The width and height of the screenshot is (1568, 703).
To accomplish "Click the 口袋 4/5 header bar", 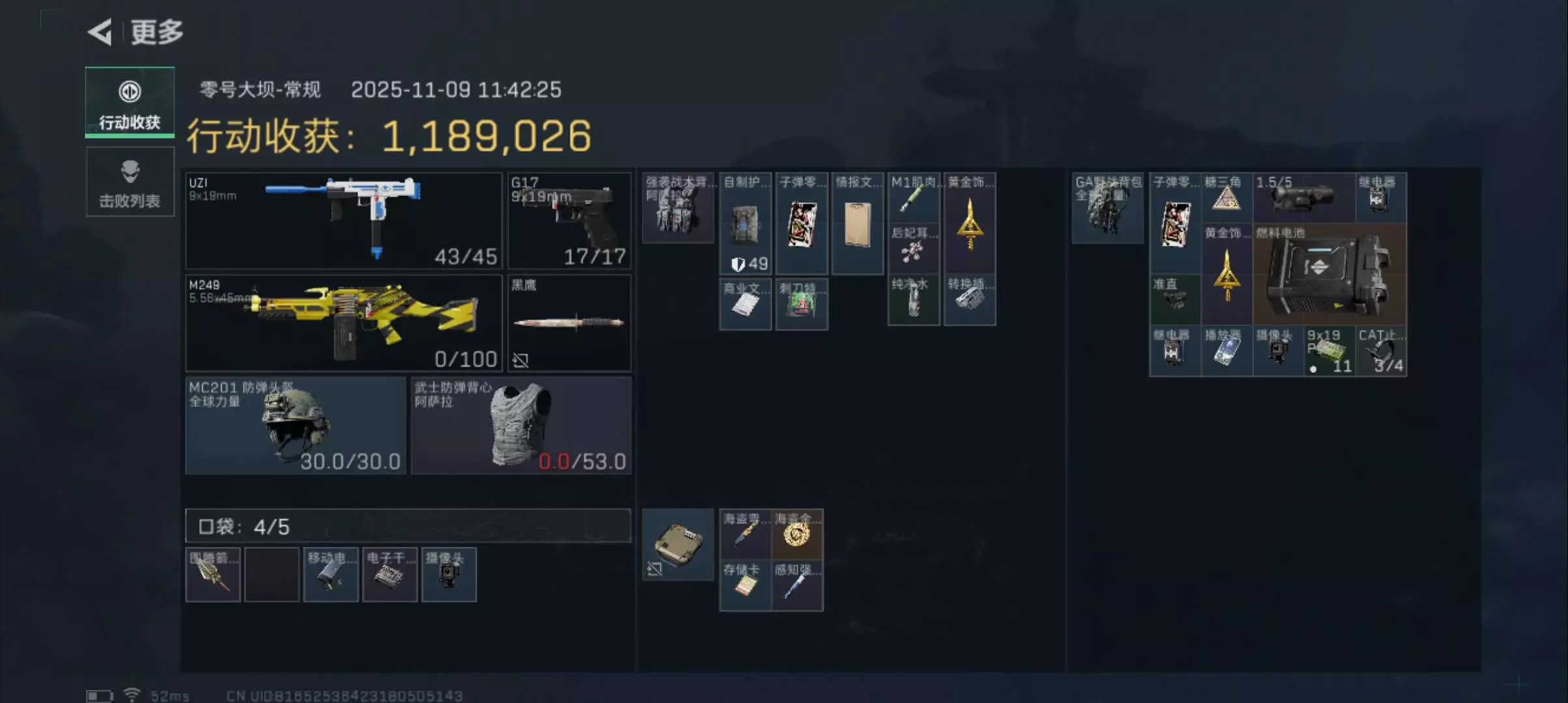I will (x=408, y=526).
